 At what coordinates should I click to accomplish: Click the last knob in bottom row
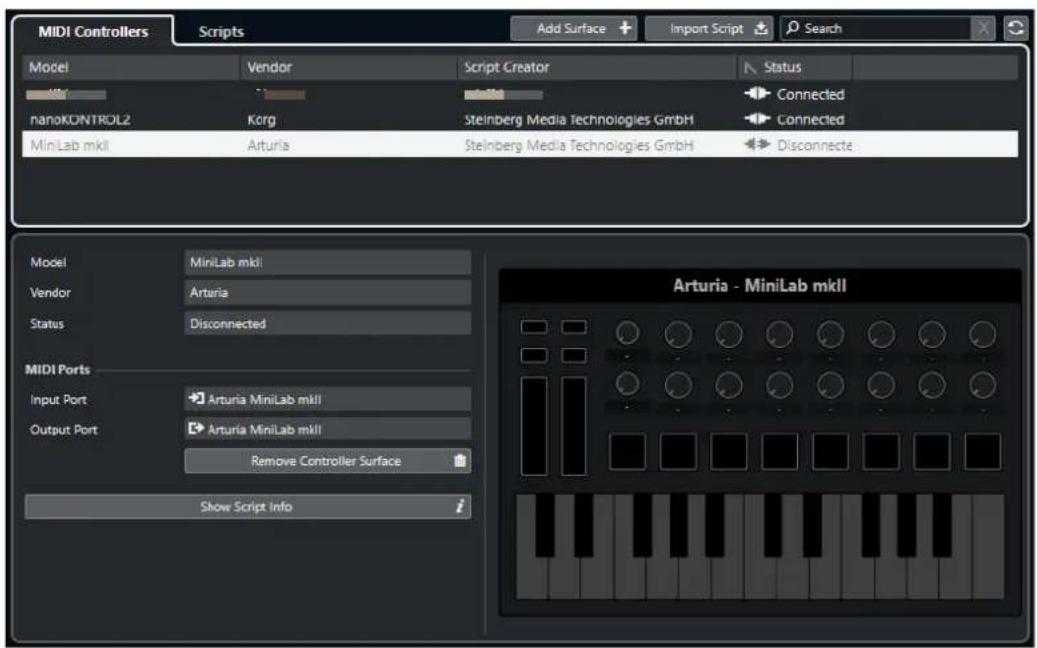(982, 385)
